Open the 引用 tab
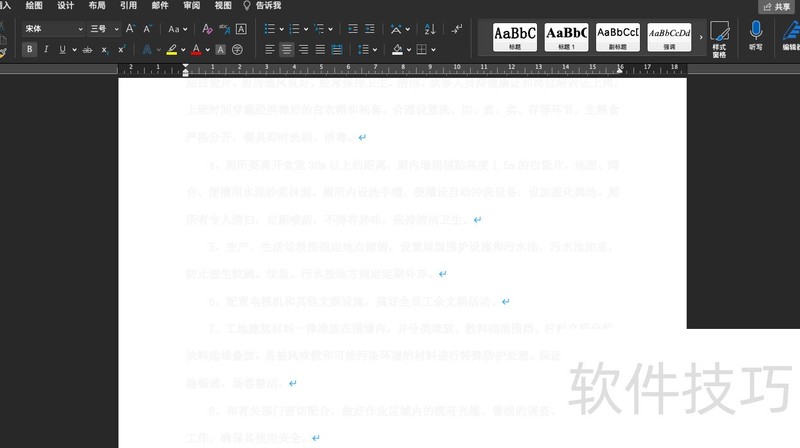The width and height of the screenshot is (800, 448). click(128, 6)
